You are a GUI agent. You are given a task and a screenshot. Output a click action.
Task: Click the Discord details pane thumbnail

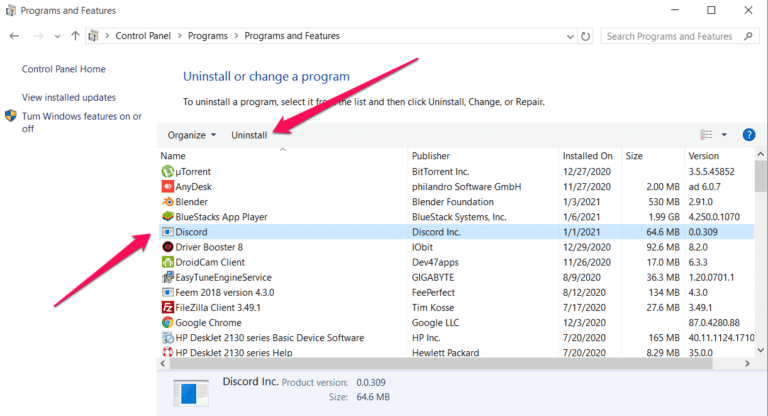[x=191, y=393]
